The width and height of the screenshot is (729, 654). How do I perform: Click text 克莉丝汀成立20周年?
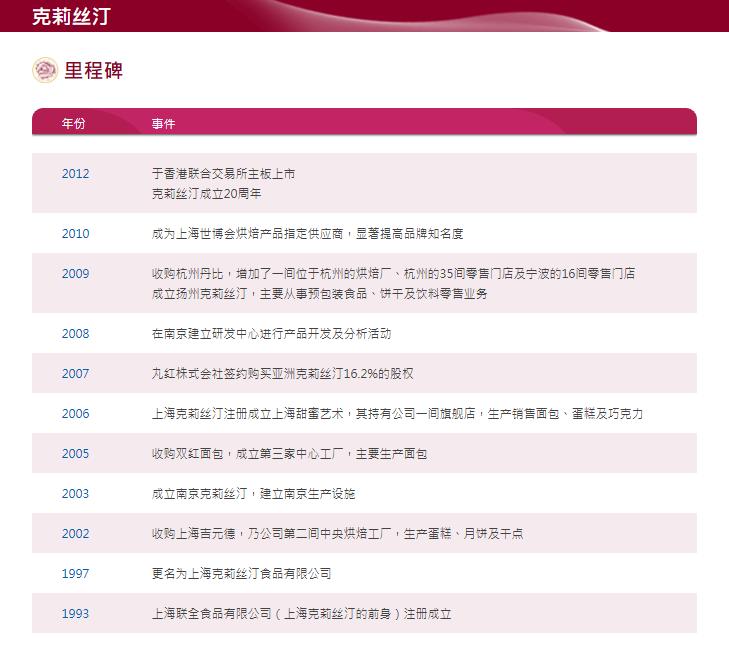206,193
